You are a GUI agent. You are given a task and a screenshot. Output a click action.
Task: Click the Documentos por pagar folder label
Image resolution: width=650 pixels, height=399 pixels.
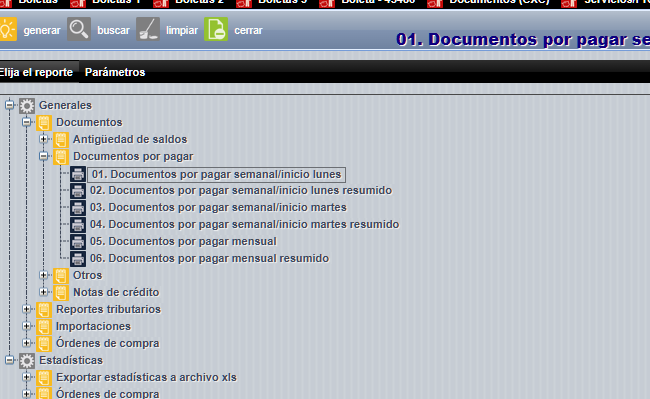tap(133, 157)
